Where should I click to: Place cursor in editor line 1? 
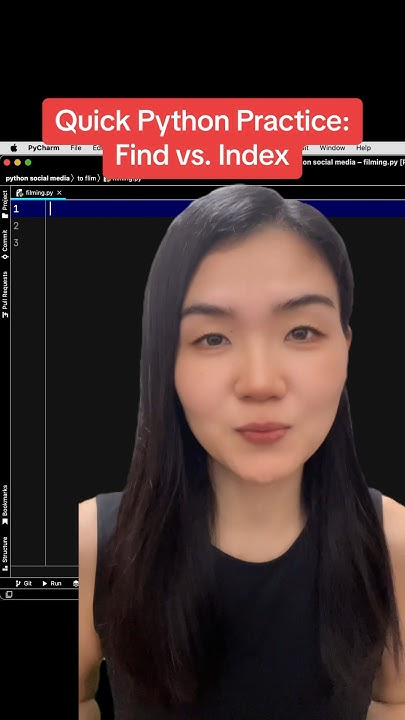pyautogui.click(x=225, y=209)
